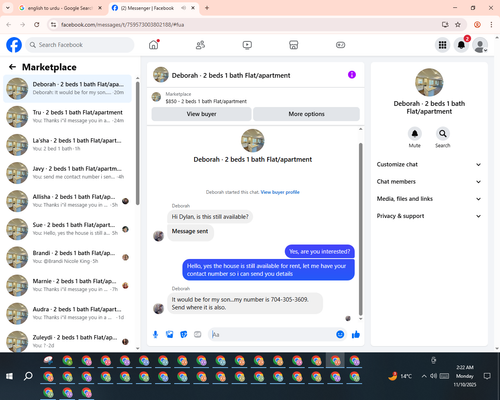The image size is (500, 400).
Task: Open the Friends icon in top bar
Action: tap(200, 45)
